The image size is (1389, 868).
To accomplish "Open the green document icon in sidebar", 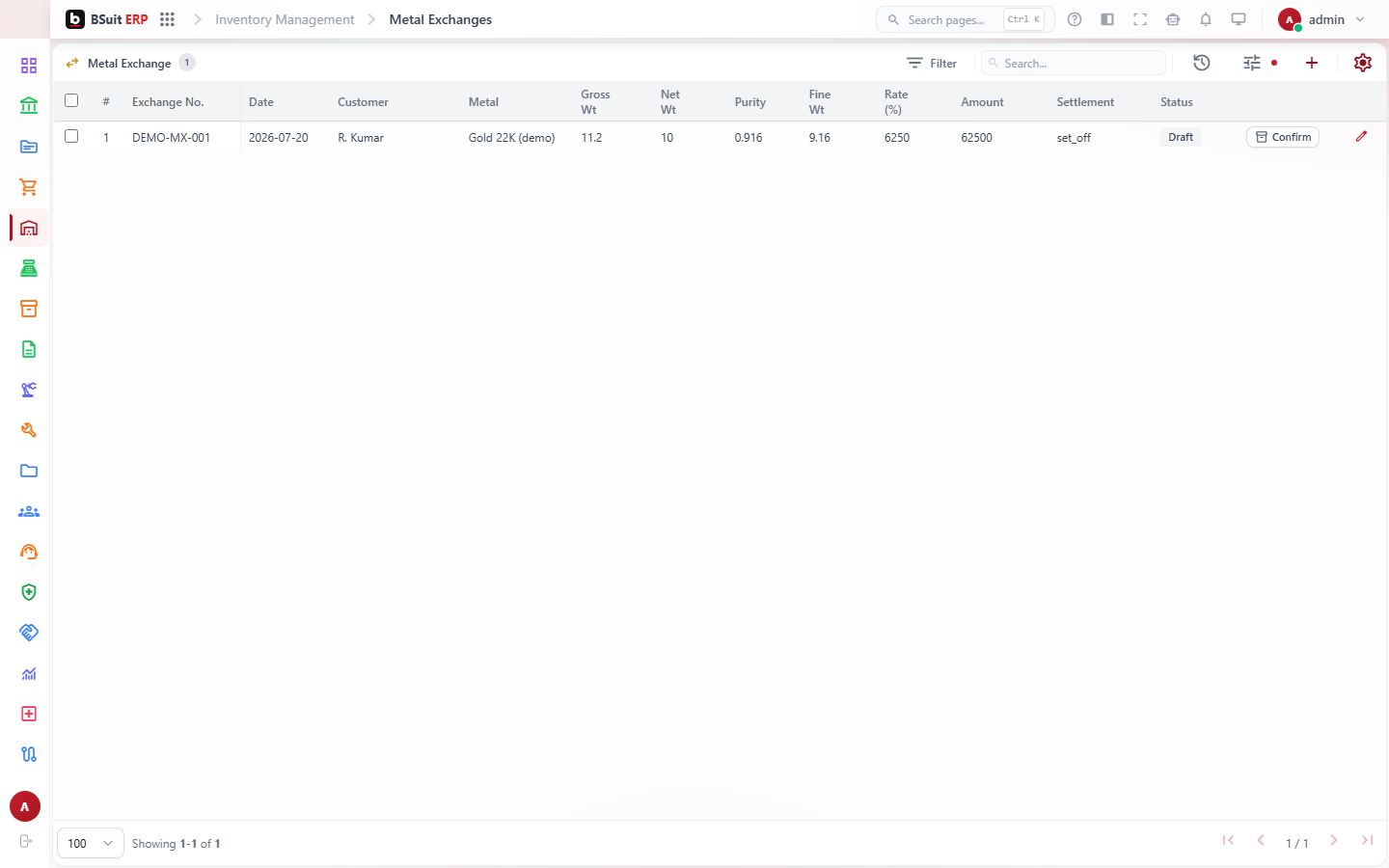I will tap(29, 349).
